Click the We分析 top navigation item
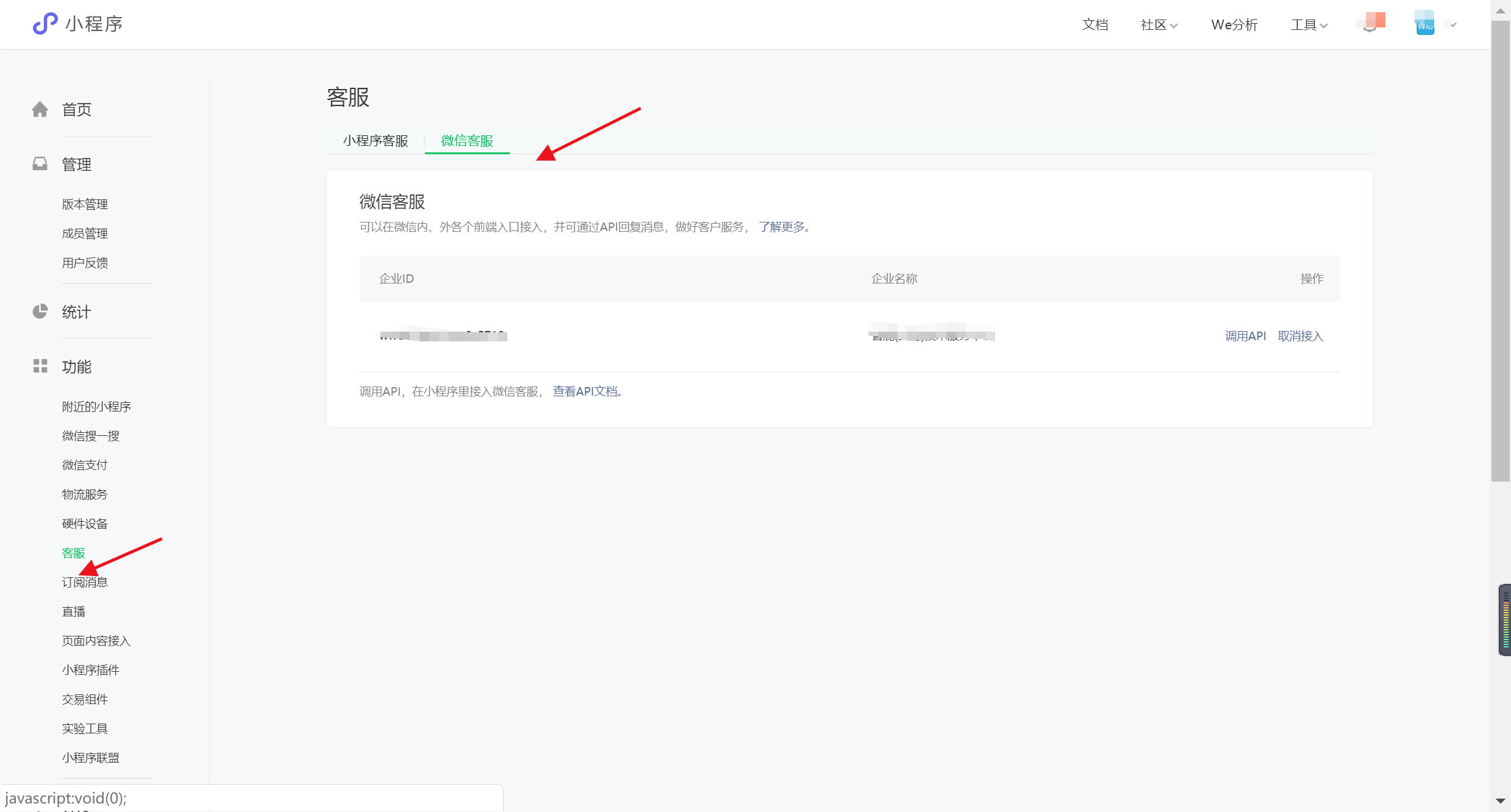1511x812 pixels. click(1234, 25)
